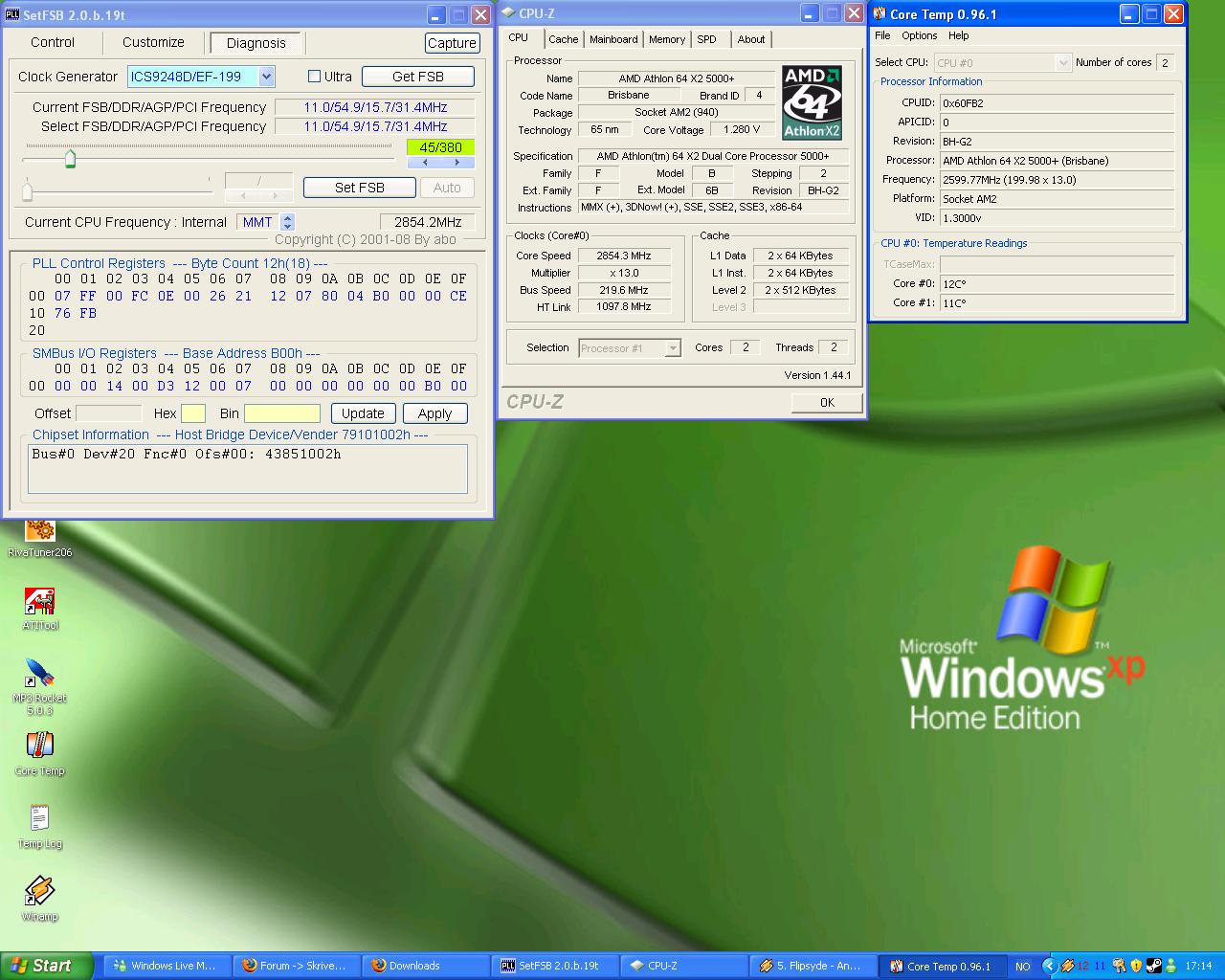The height and width of the screenshot is (980, 1225).
Task: Launch the ATITool desktop icon
Action: (39, 609)
